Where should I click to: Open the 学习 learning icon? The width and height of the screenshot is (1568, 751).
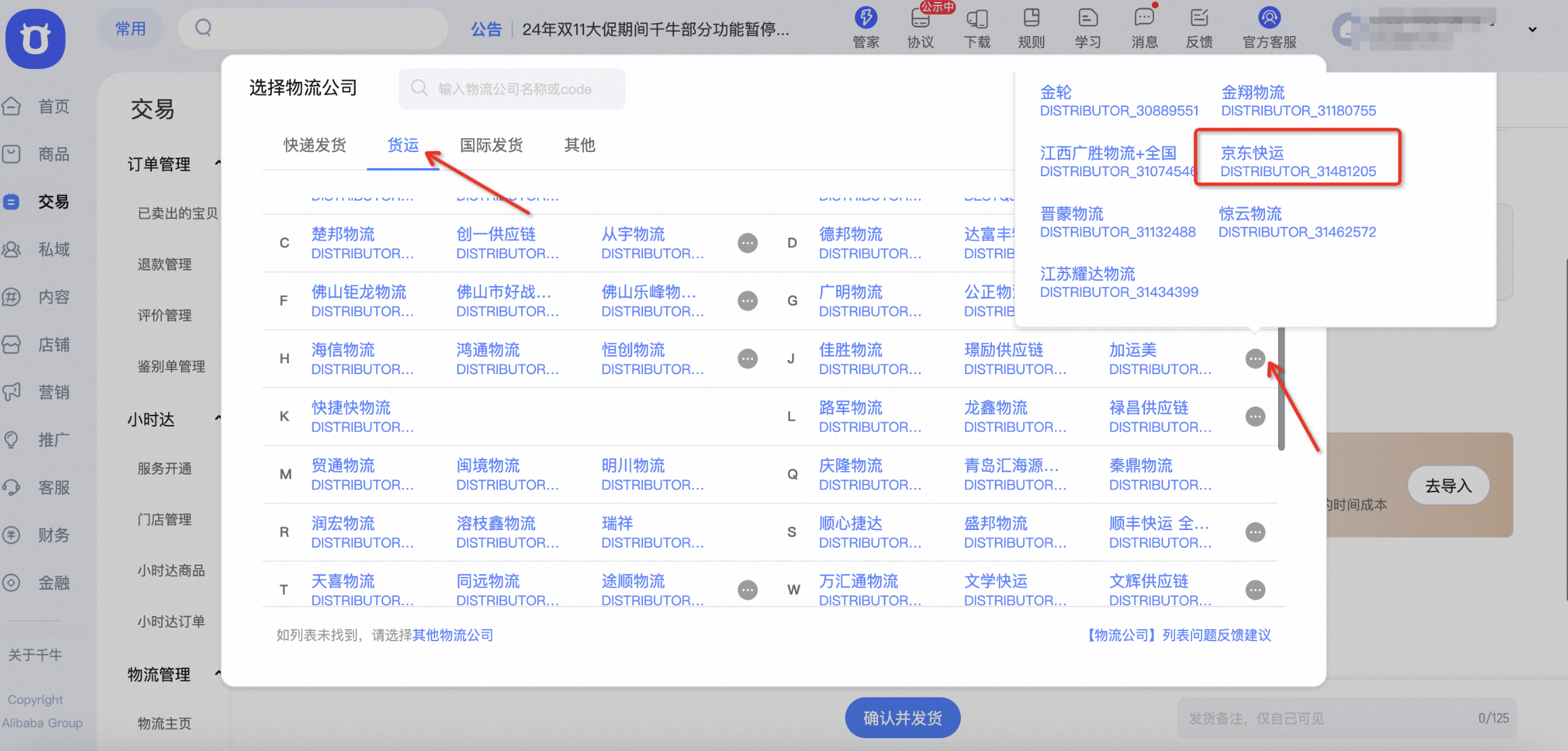1088,28
